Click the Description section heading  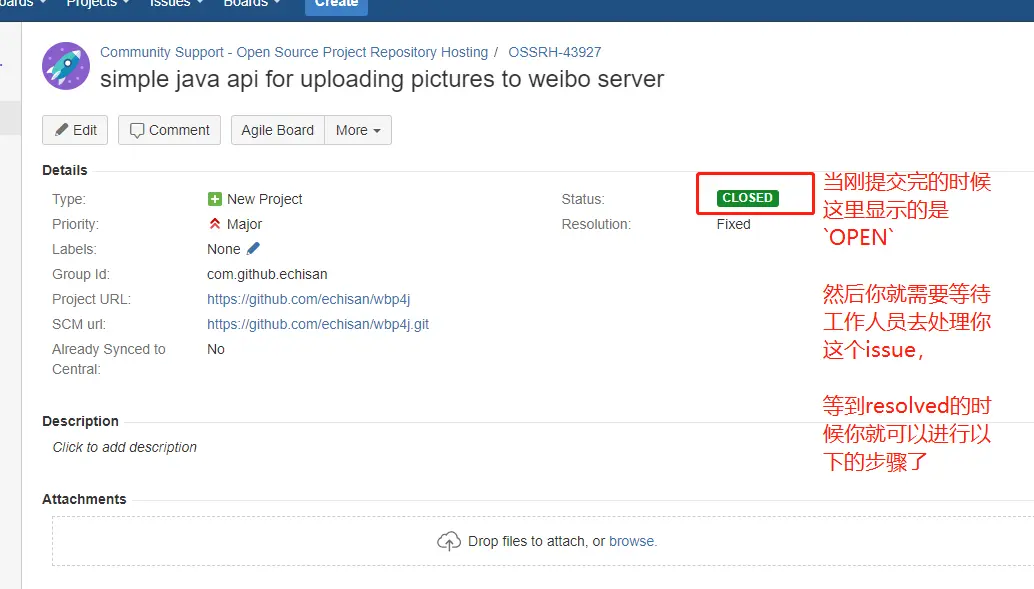(x=80, y=421)
